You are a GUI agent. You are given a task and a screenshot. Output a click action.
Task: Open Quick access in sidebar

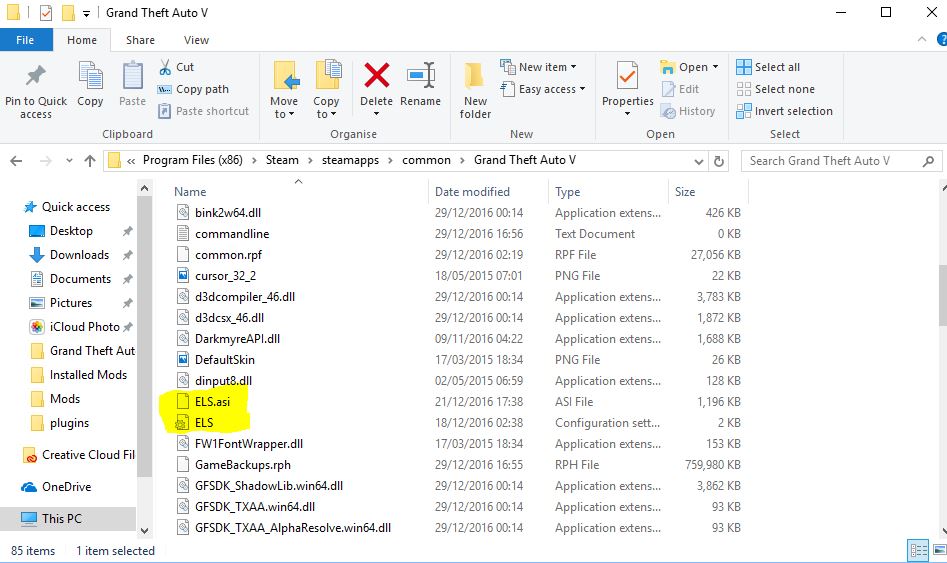click(66, 207)
